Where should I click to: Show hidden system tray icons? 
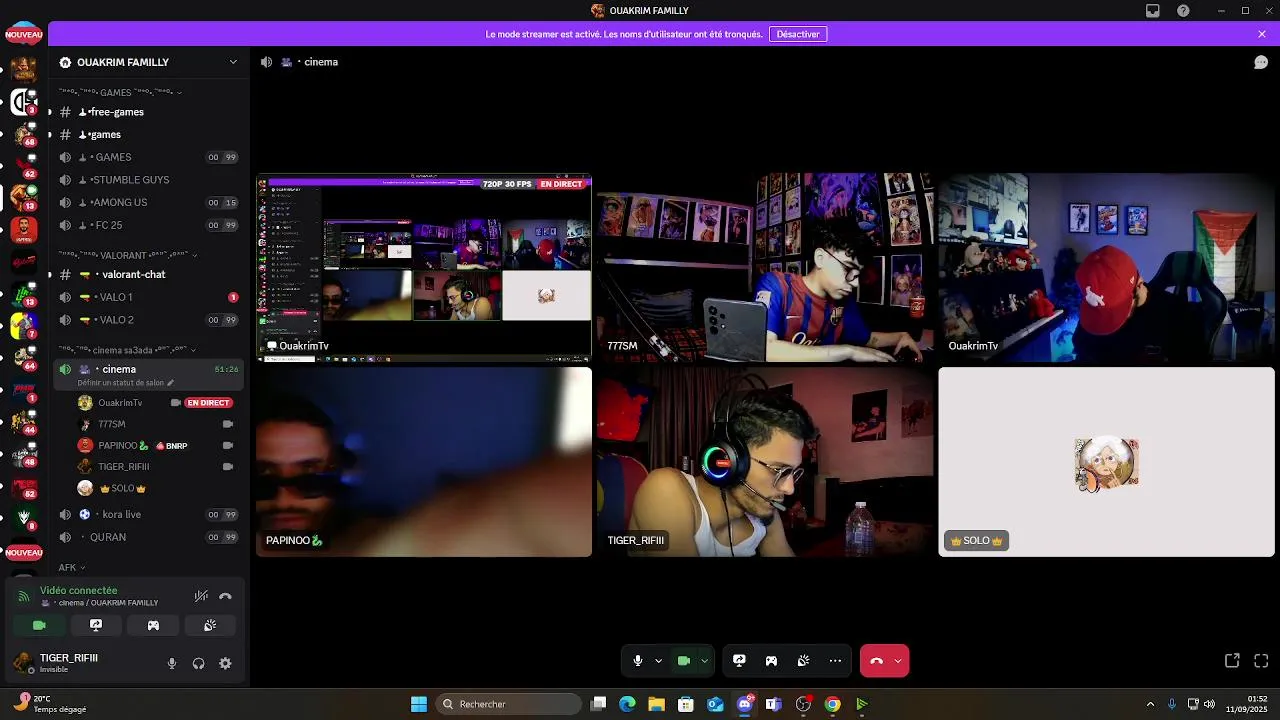(x=1150, y=704)
